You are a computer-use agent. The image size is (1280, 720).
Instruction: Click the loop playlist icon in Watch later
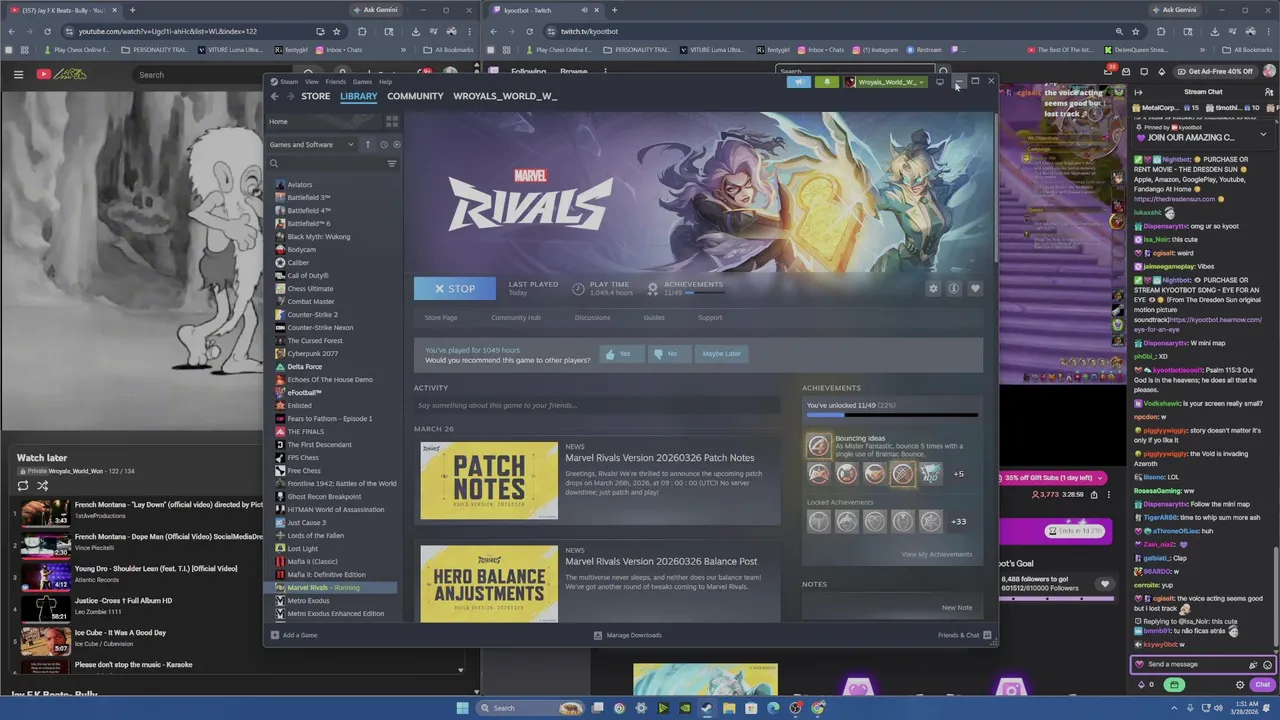22,486
